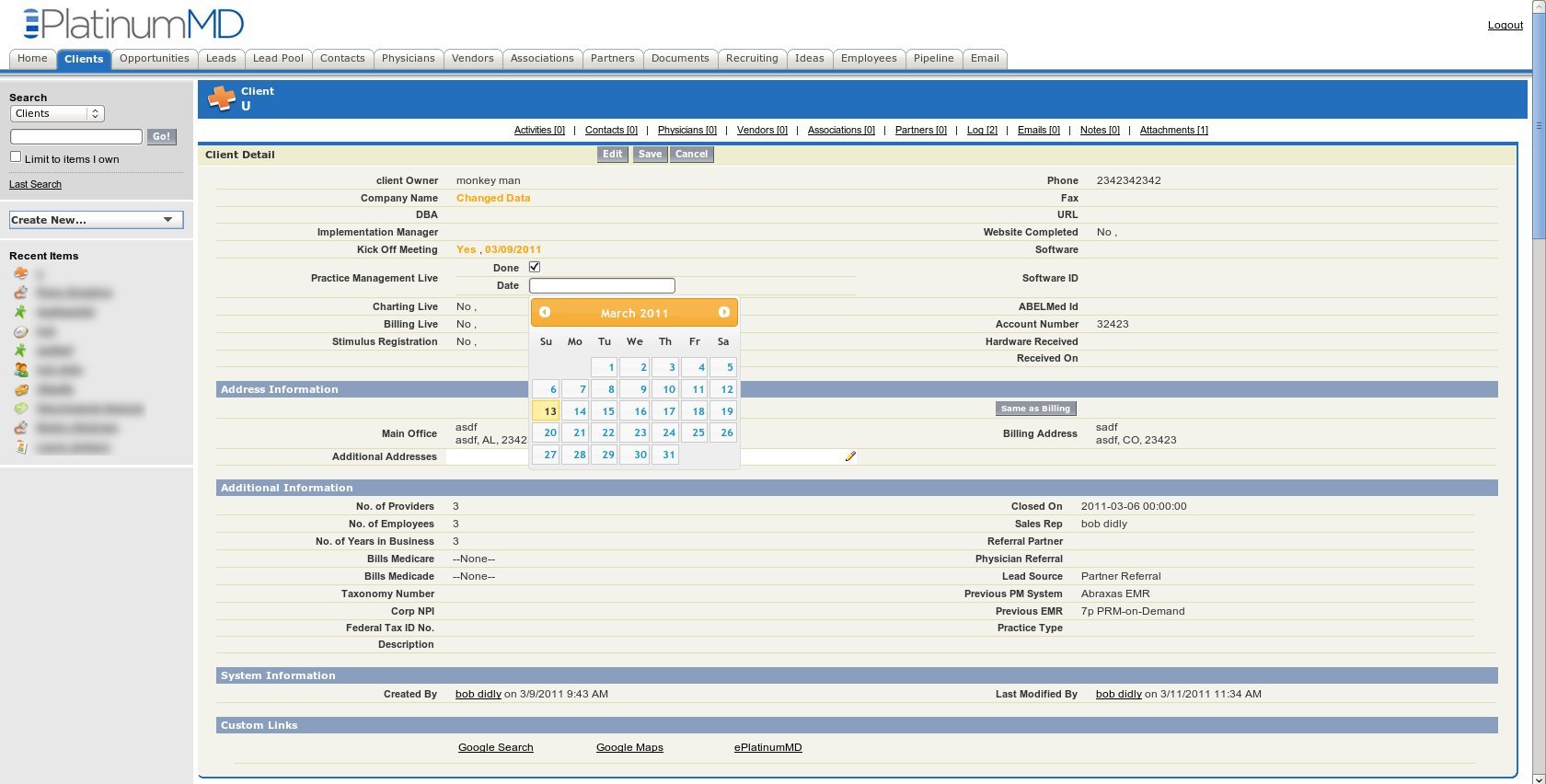Click the Kick Off Meeting value 03/09/2011
Image resolution: width=1546 pixels, height=784 pixels.
click(513, 250)
